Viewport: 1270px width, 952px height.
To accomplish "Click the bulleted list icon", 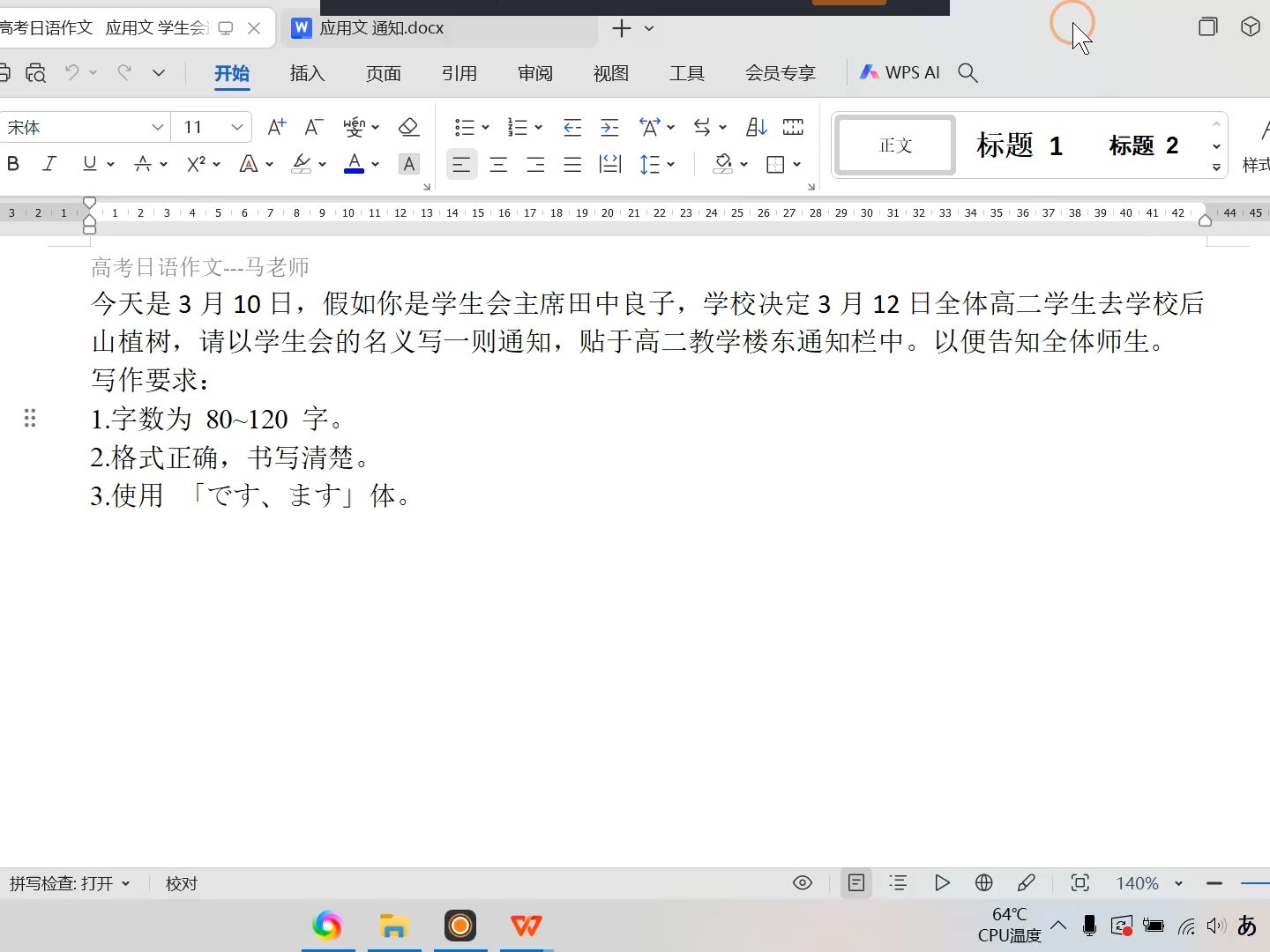I will tap(464, 127).
